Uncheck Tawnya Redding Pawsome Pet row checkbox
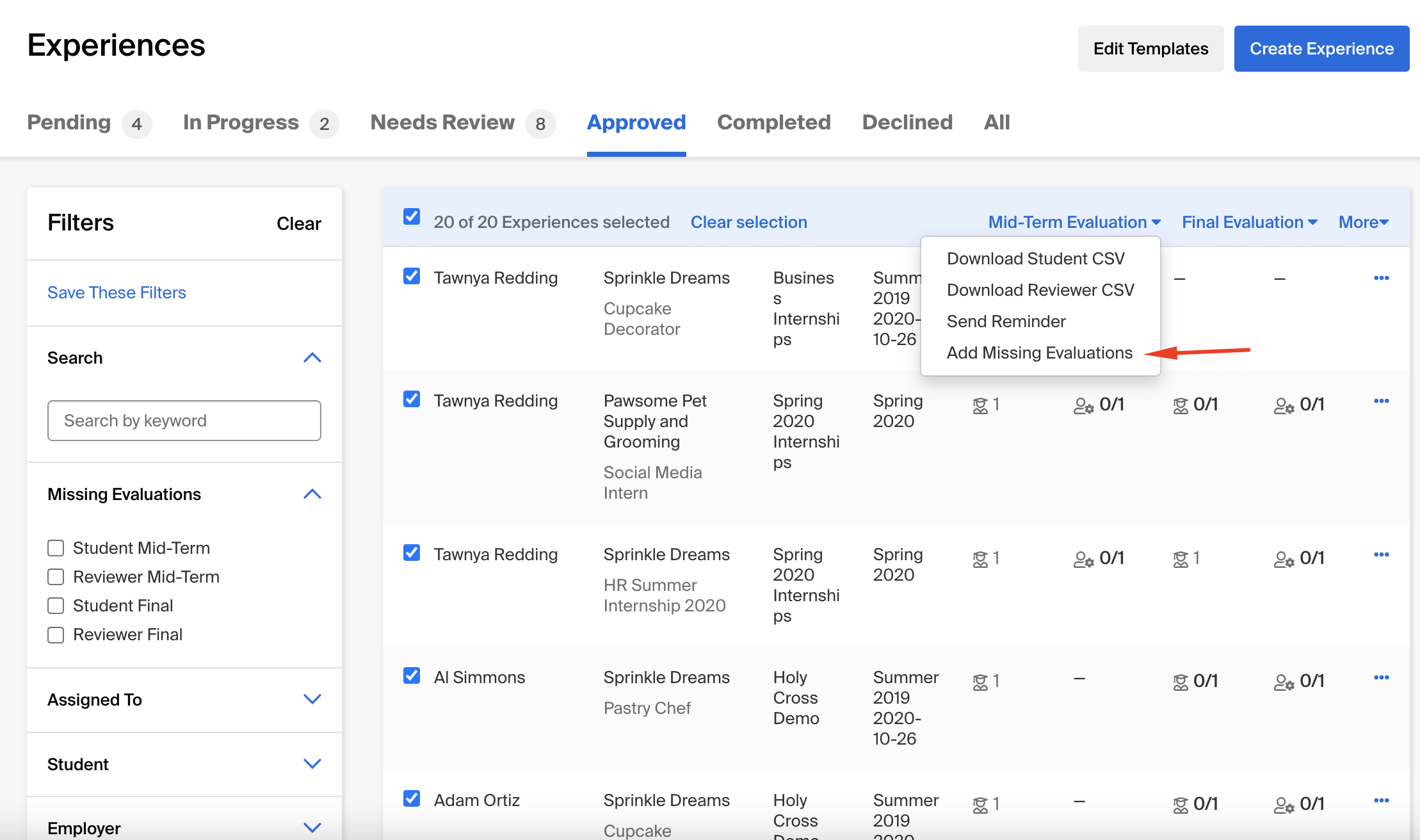The width and height of the screenshot is (1420, 840). 412,399
